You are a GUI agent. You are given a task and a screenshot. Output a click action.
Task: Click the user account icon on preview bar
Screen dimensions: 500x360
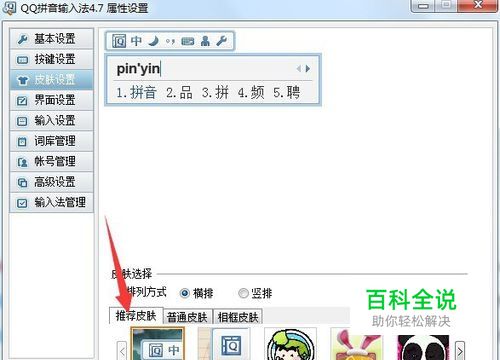pyautogui.click(x=205, y=41)
